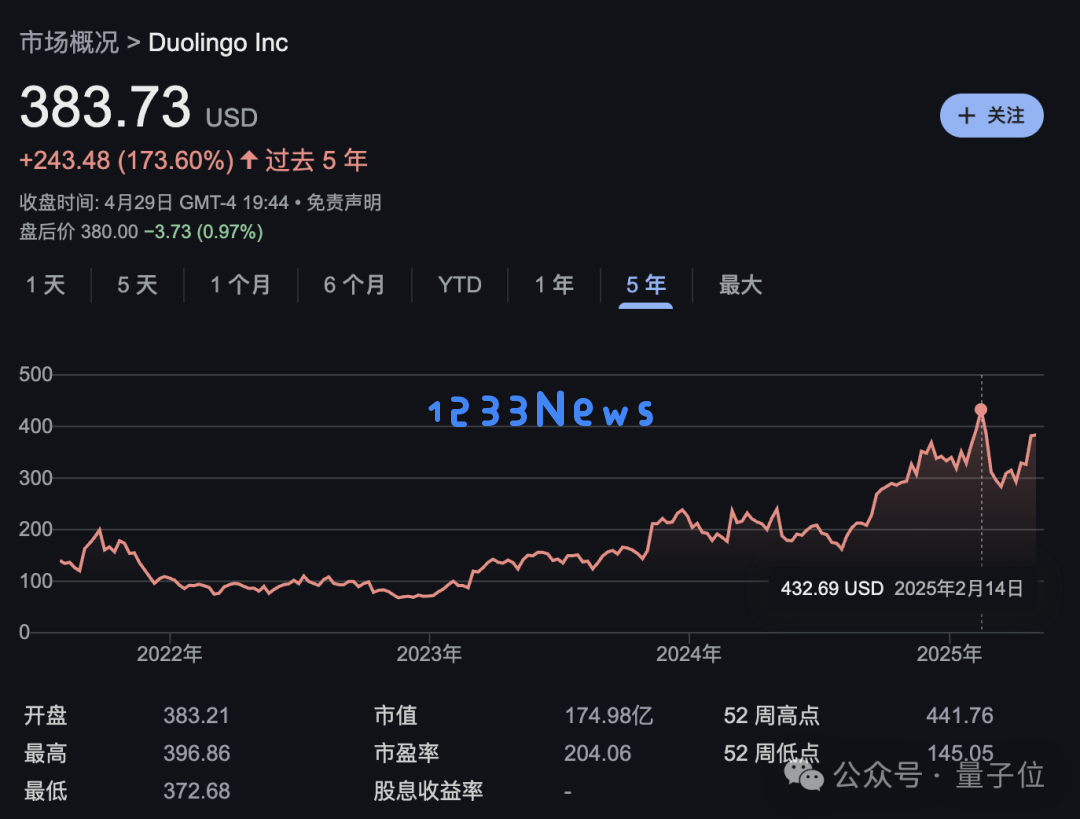Click the 最低 value 372.68

pos(196,791)
